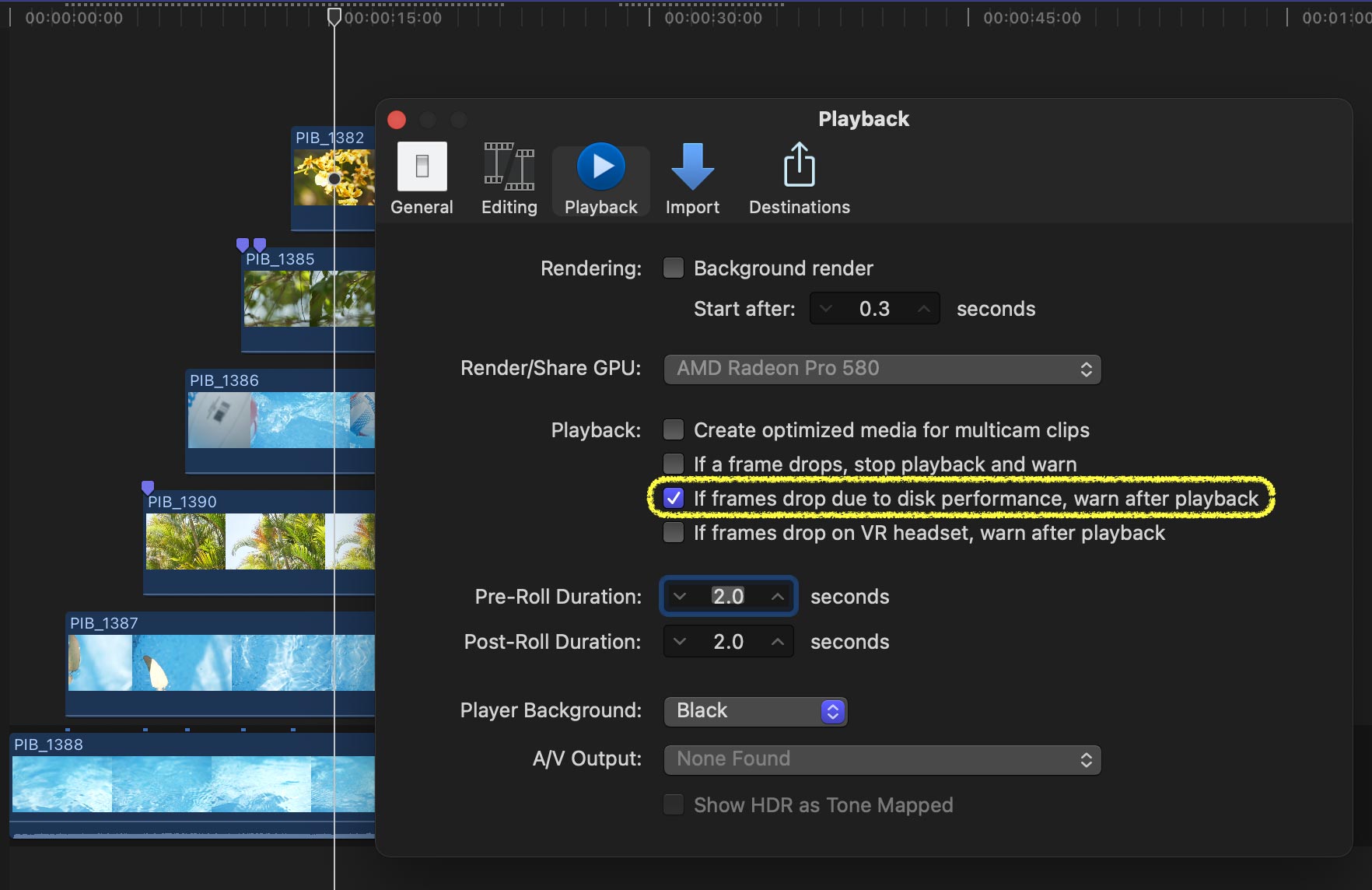Toggle Show HDR as Tone Mapped checkbox
This screenshot has width=1372, height=890.
[674, 805]
